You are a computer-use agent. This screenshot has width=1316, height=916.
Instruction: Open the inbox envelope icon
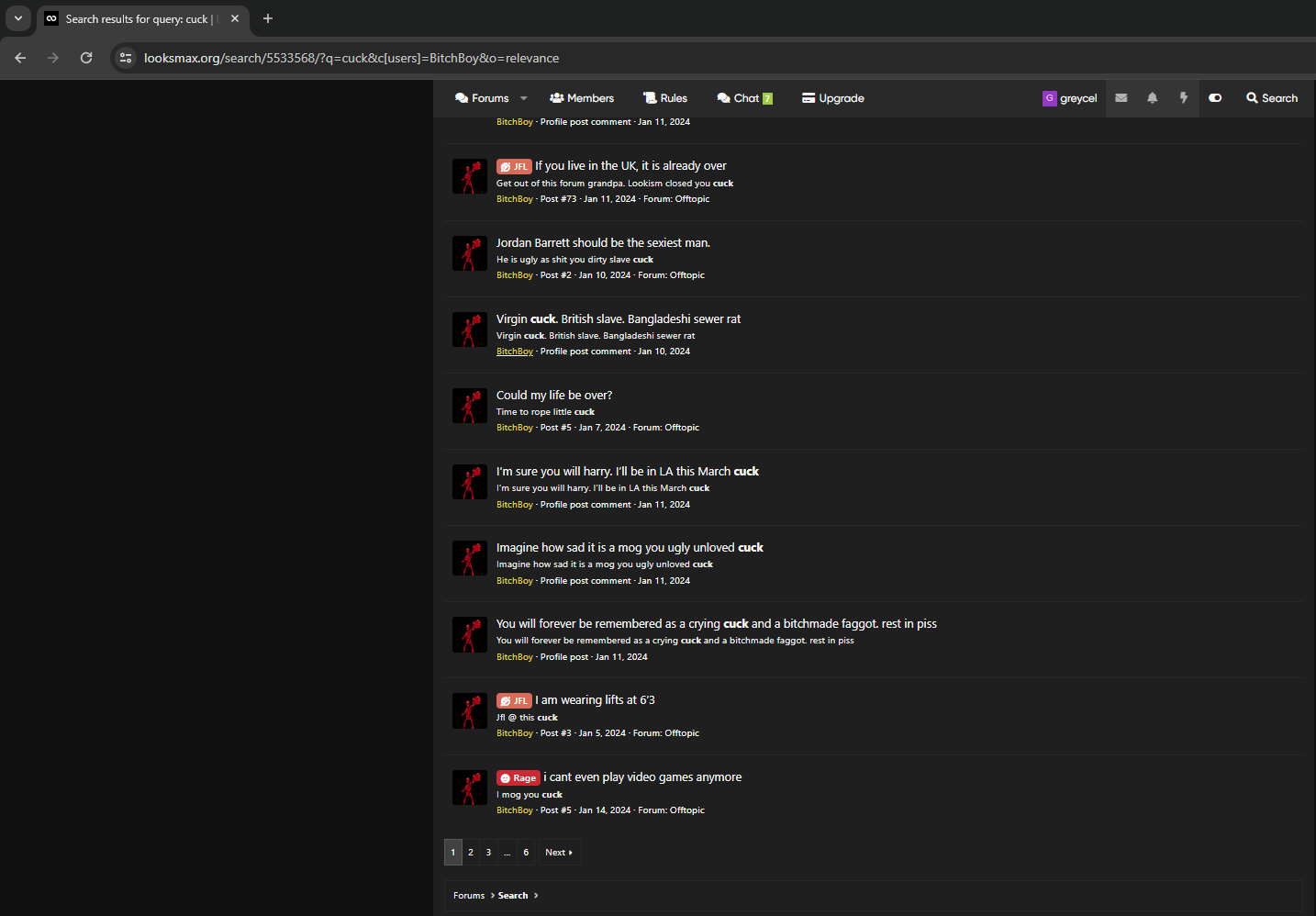tap(1121, 98)
